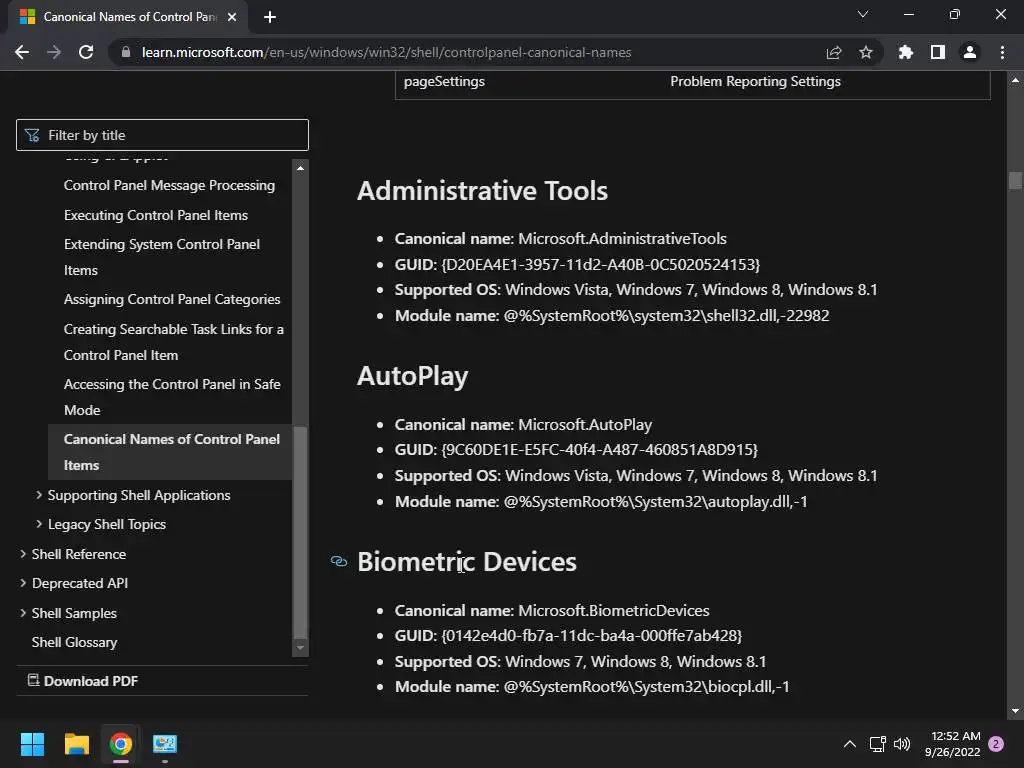The height and width of the screenshot is (768, 1024).
Task: Click Microsoft.BiometricDevices canonical name text
Action: point(614,611)
